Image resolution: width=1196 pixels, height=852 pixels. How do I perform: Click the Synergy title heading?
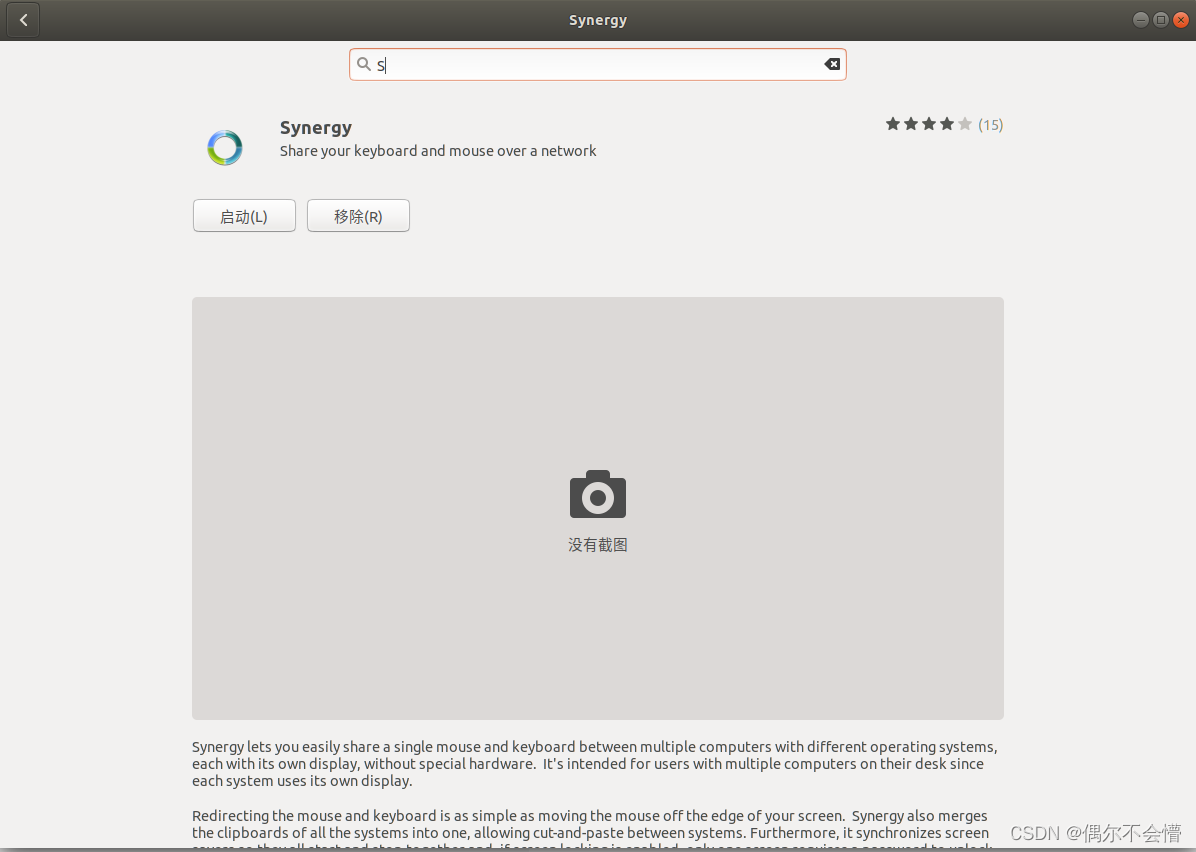(x=315, y=127)
